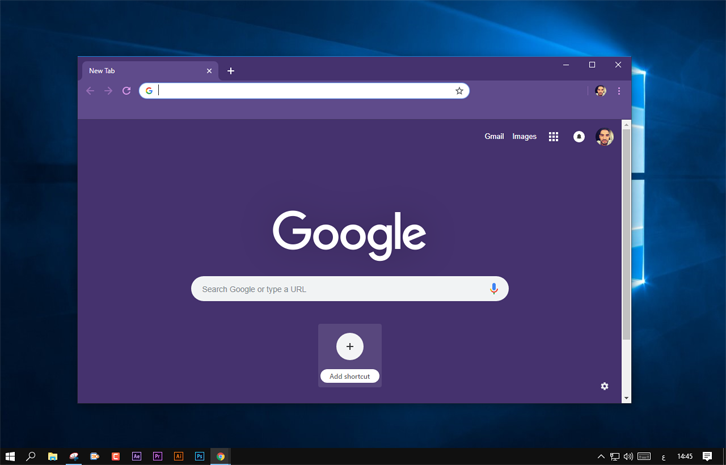Click the 14:45 taskbar clock
This screenshot has width=726, height=465.
tap(685, 456)
